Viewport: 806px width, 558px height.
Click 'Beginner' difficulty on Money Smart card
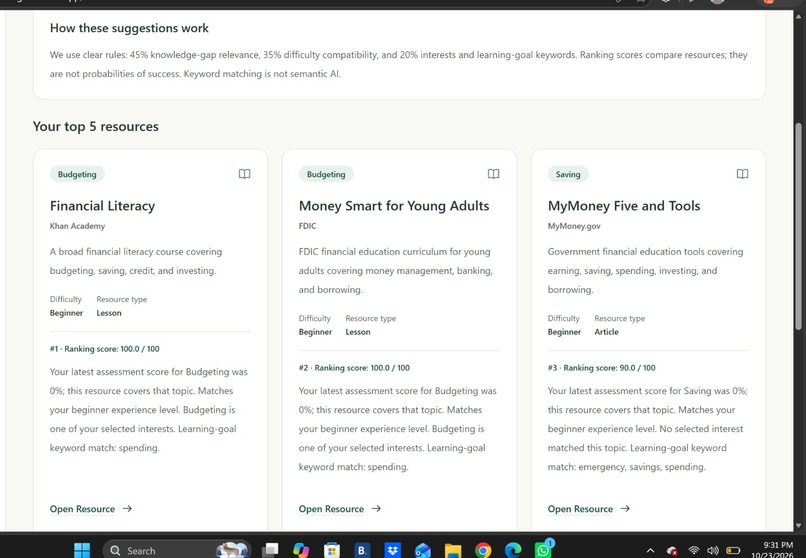315,332
